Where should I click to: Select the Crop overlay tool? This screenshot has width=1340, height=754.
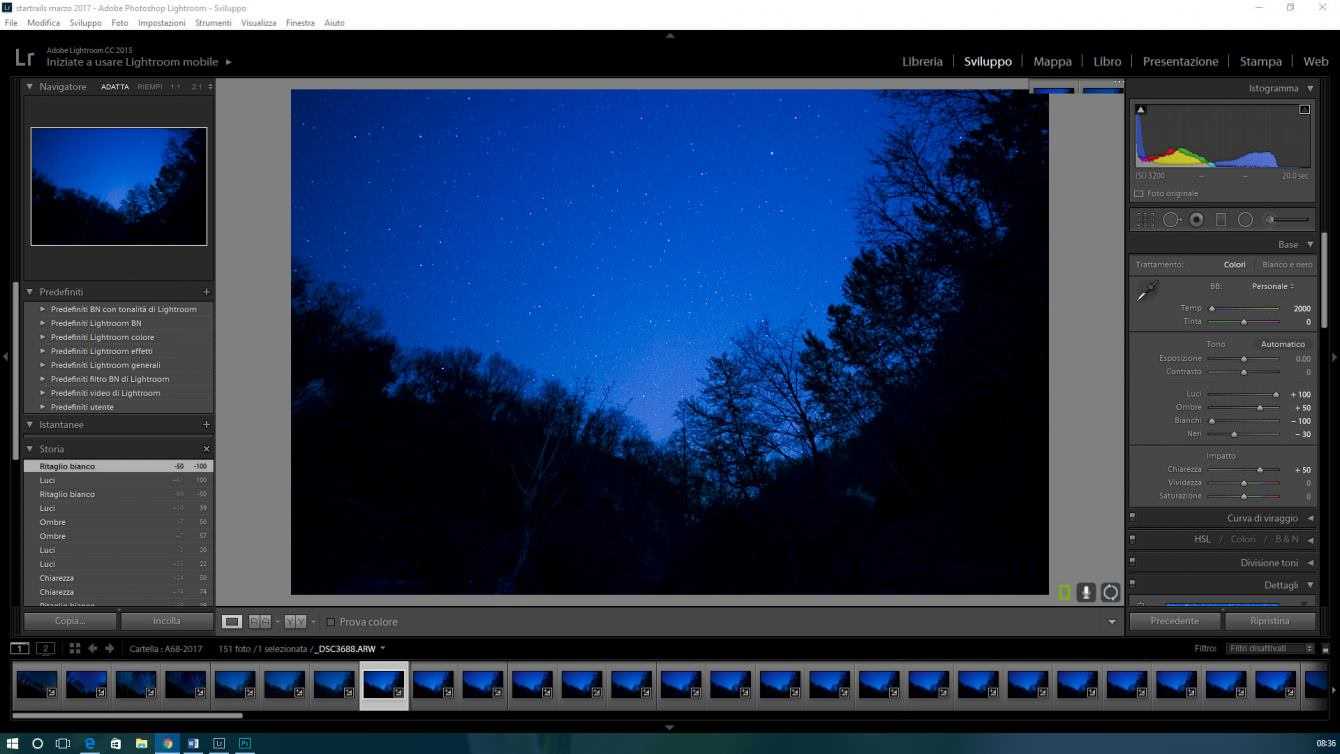(1145, 220)
